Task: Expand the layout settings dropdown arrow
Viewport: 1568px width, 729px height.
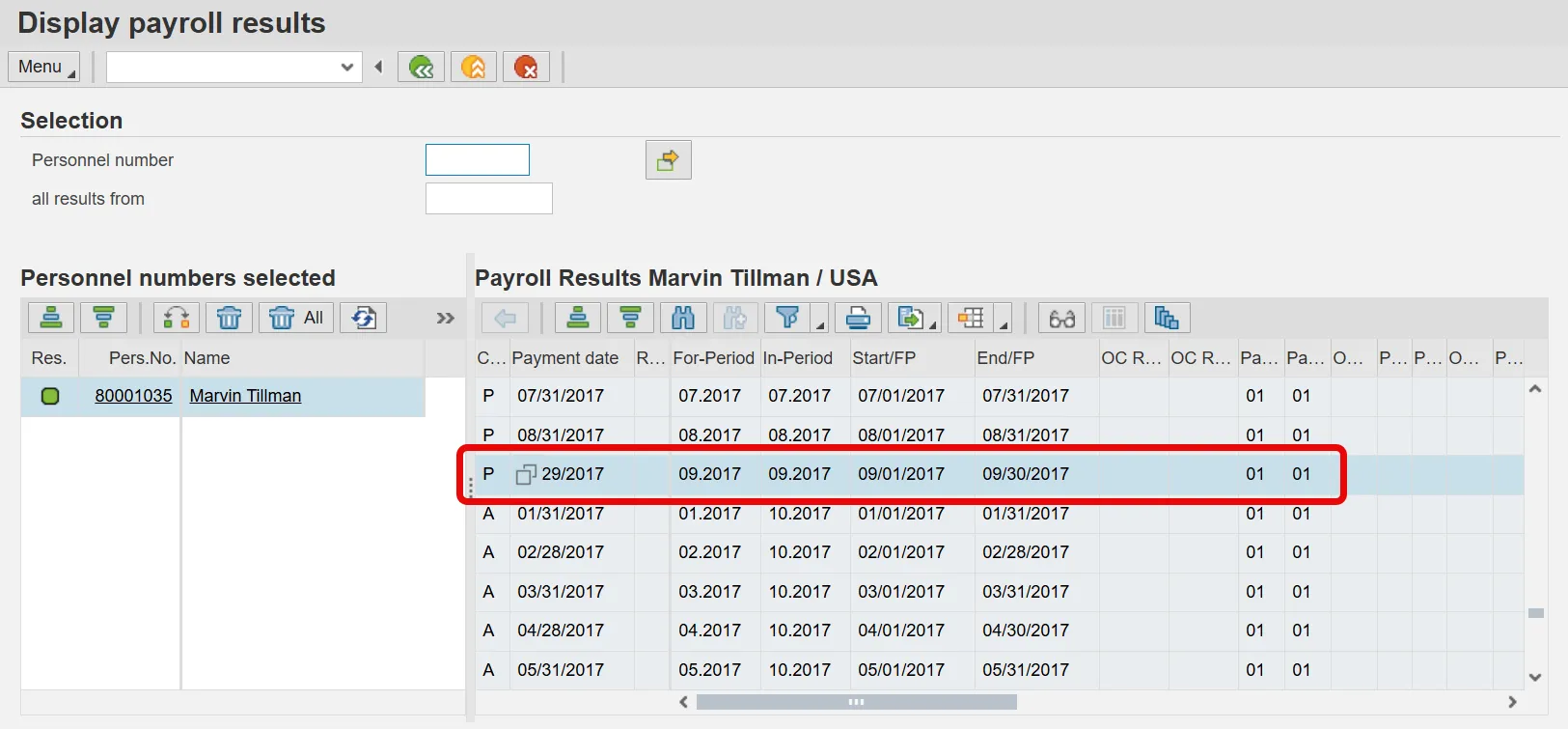Action: point(1003,324)
